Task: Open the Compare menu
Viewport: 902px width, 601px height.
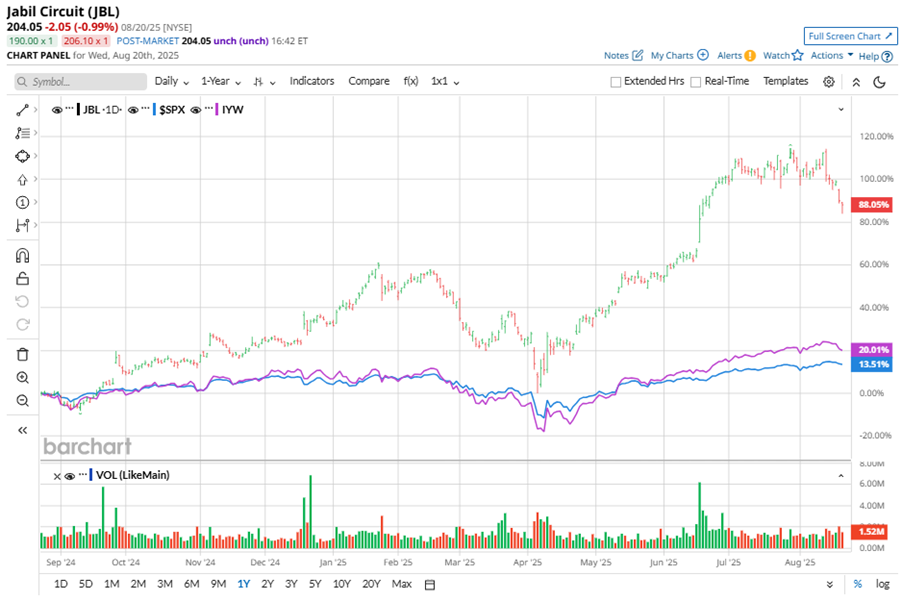Action: coord(369,81)
